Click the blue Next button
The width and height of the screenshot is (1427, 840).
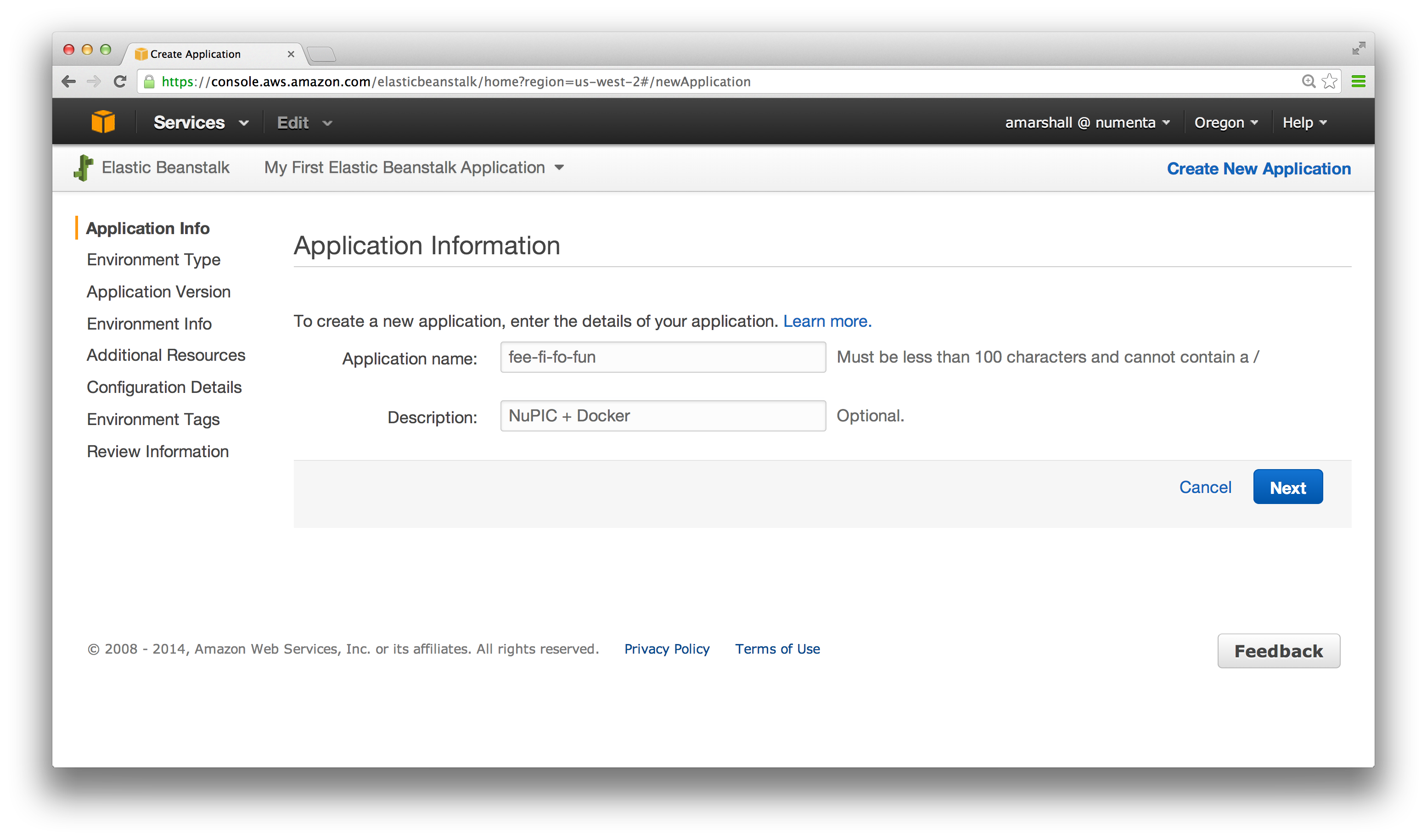(1287, 487)
